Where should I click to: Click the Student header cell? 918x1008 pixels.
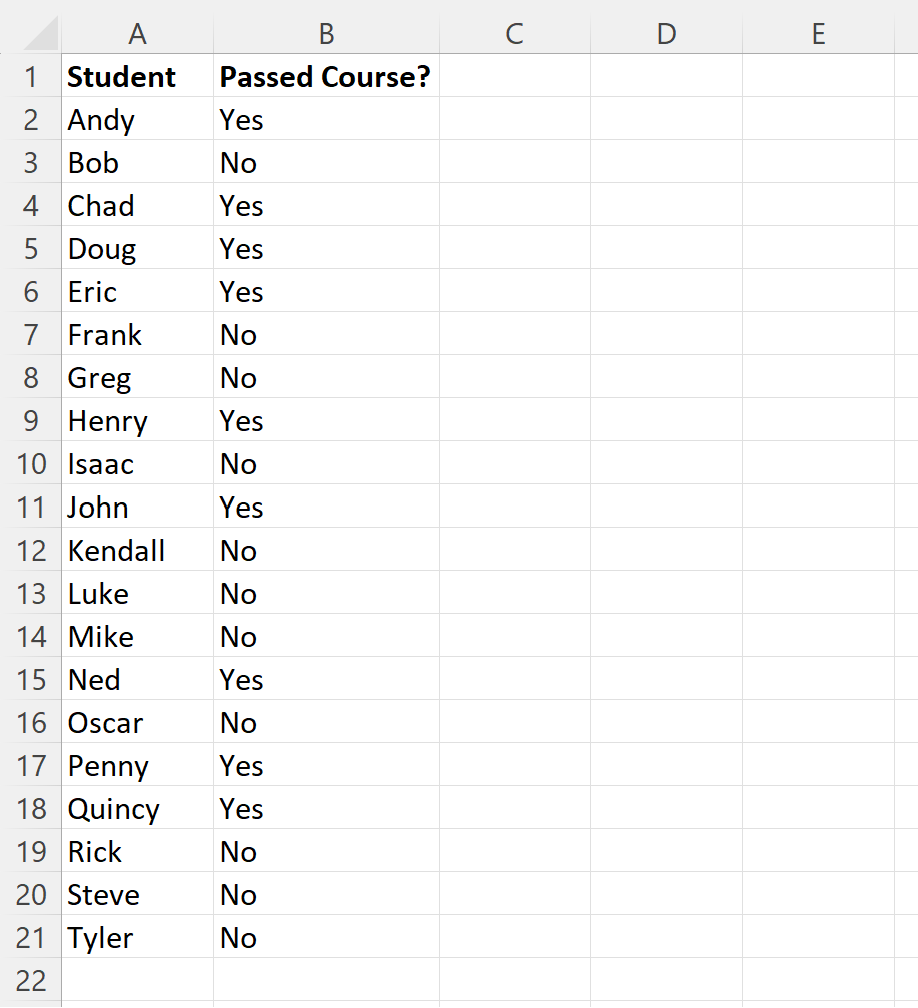click(137, 77)
